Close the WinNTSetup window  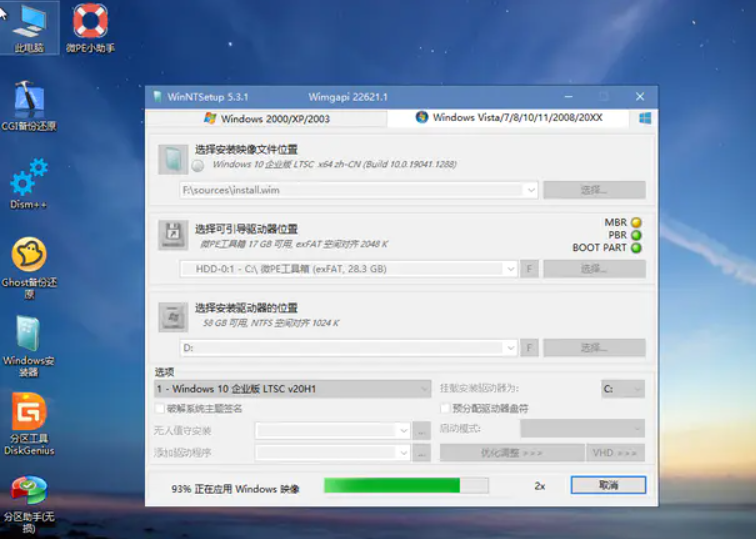[640, 97]
